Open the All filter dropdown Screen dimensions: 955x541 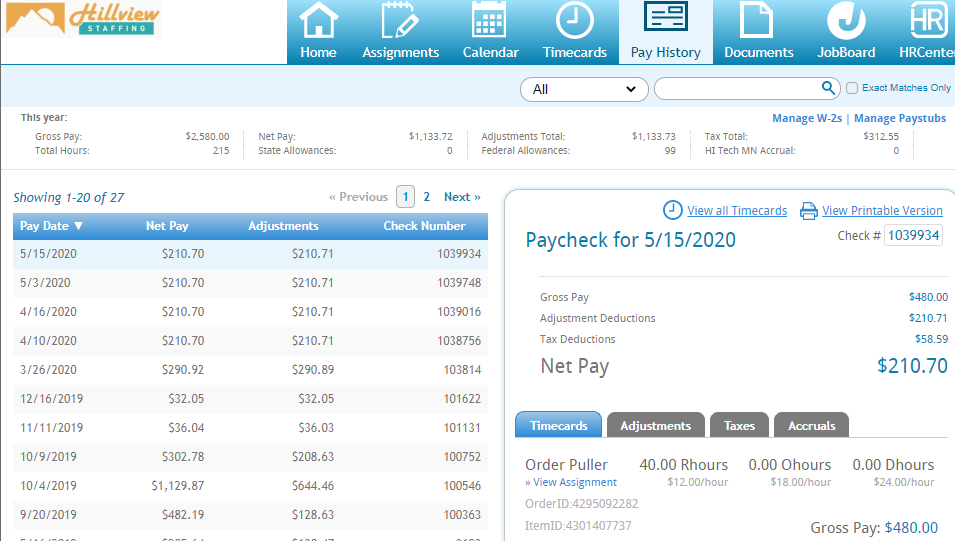click(x=584, y=90)
